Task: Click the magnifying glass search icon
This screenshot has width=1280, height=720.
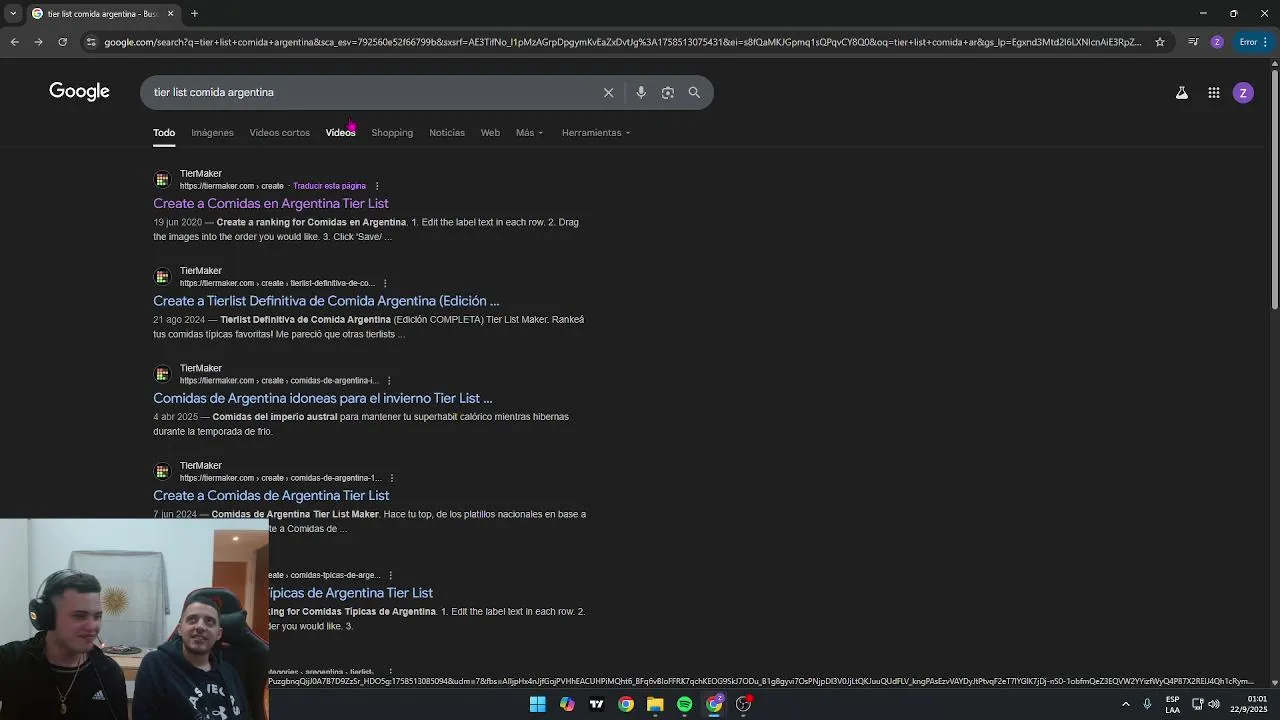Action: (694, 92)
